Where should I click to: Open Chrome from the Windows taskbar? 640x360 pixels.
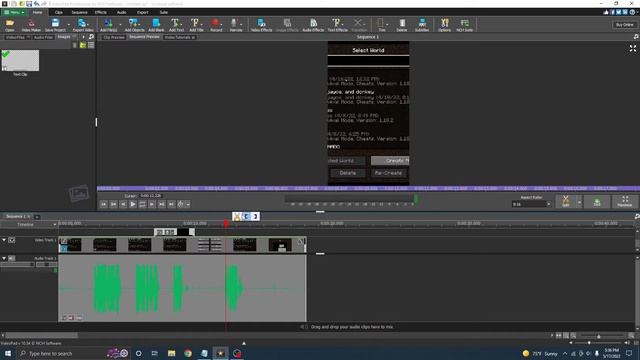pos(188,353)
